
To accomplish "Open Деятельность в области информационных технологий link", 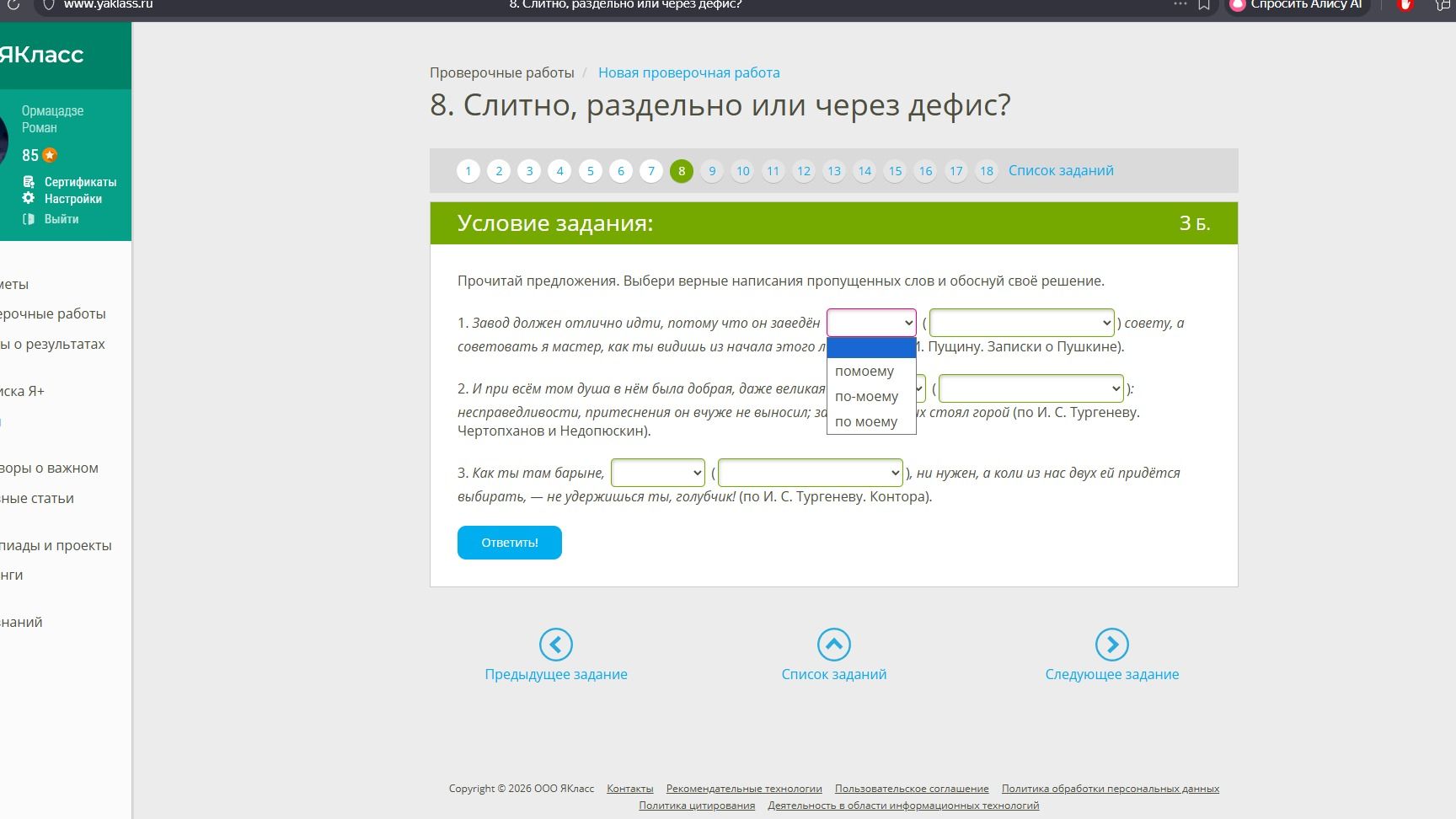I will (x=903, y=806).
